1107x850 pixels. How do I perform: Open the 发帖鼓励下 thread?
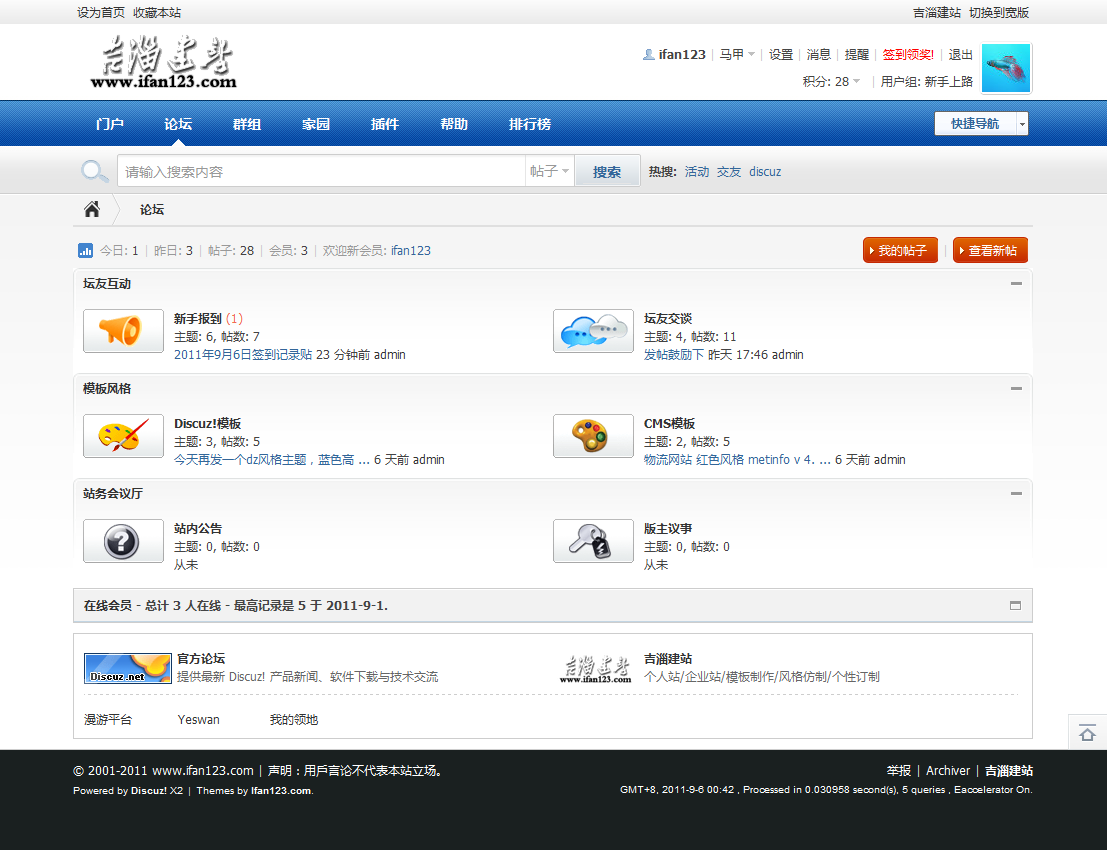coord(674,354)
